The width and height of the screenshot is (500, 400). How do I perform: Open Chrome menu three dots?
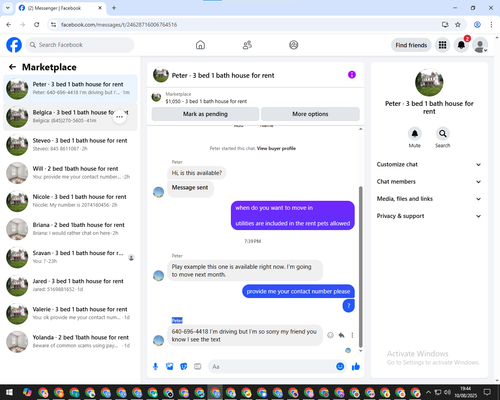[x=491, y=25]
